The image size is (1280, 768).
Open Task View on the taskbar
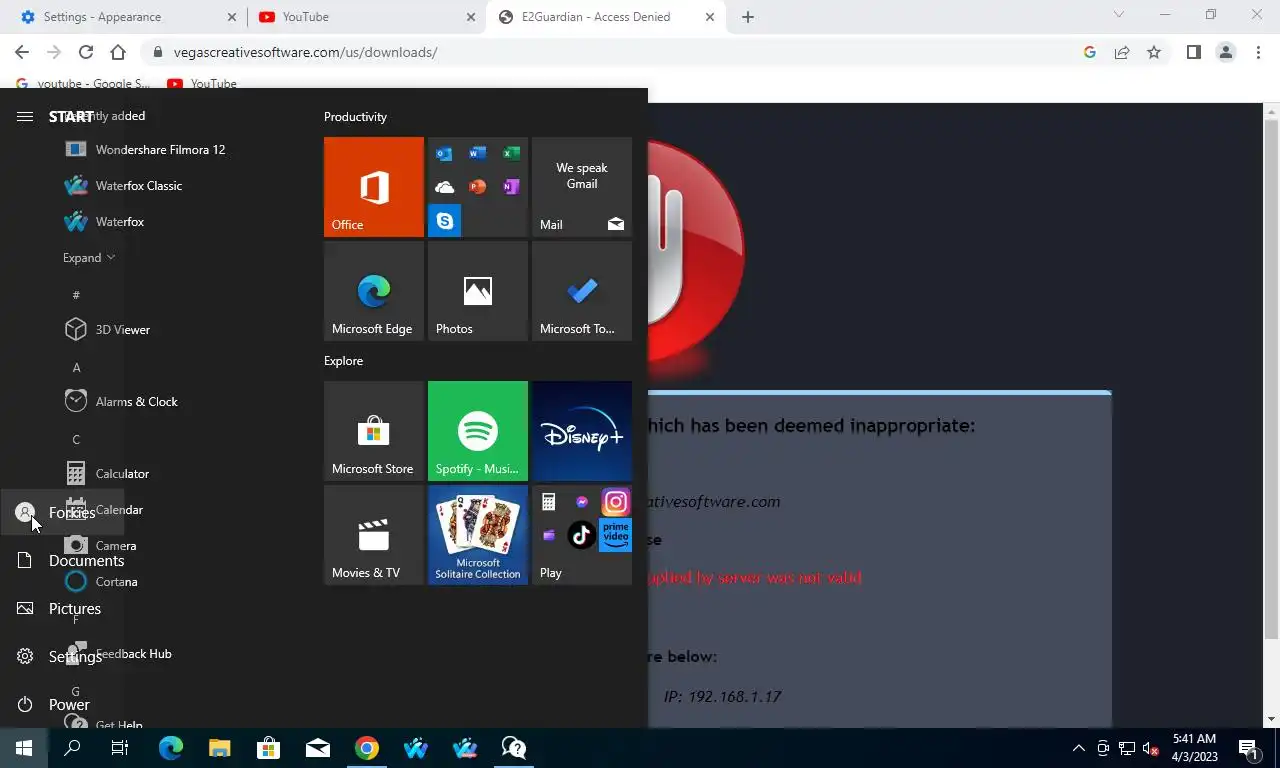click(120, 748)
